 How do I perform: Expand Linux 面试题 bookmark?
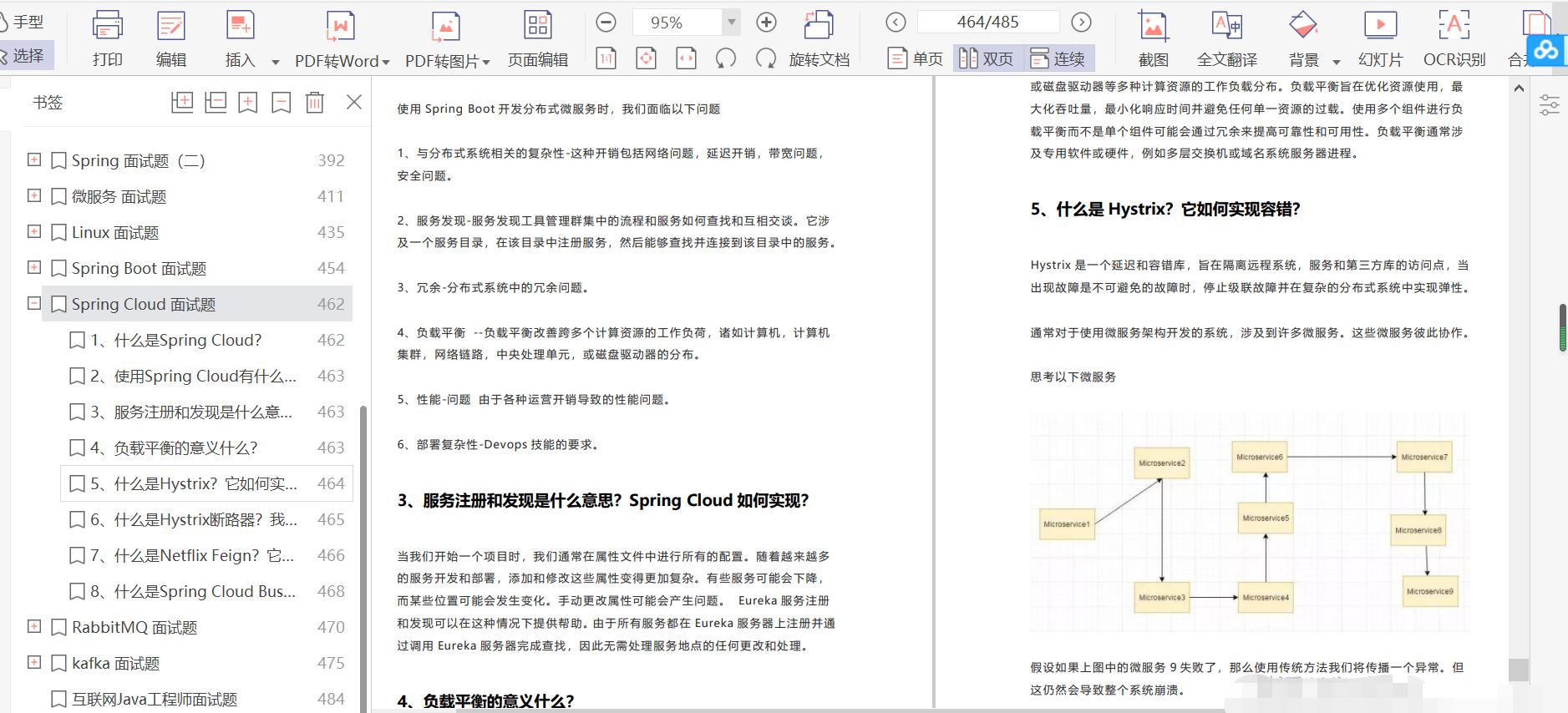[x=34, y=231]
